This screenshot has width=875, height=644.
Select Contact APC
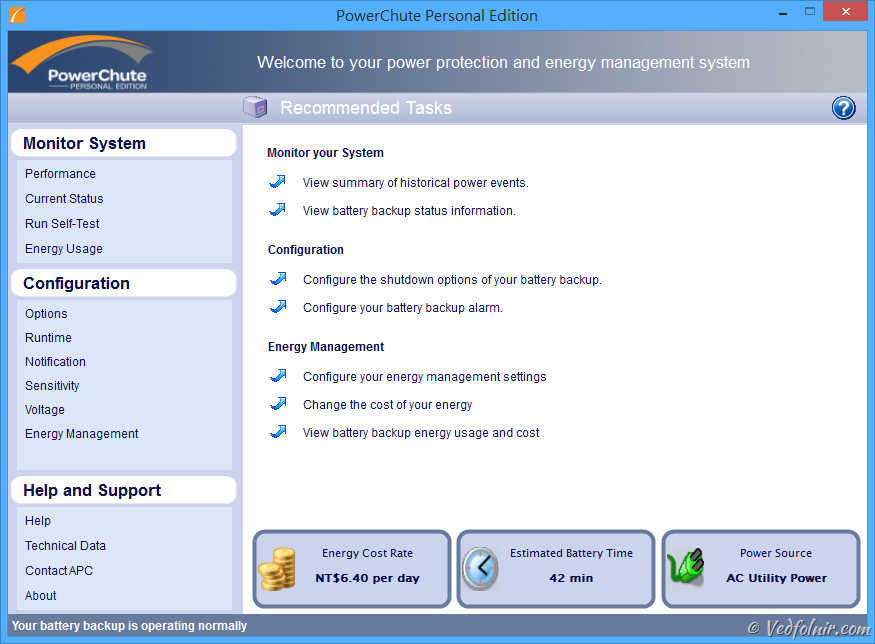[59, 571]
